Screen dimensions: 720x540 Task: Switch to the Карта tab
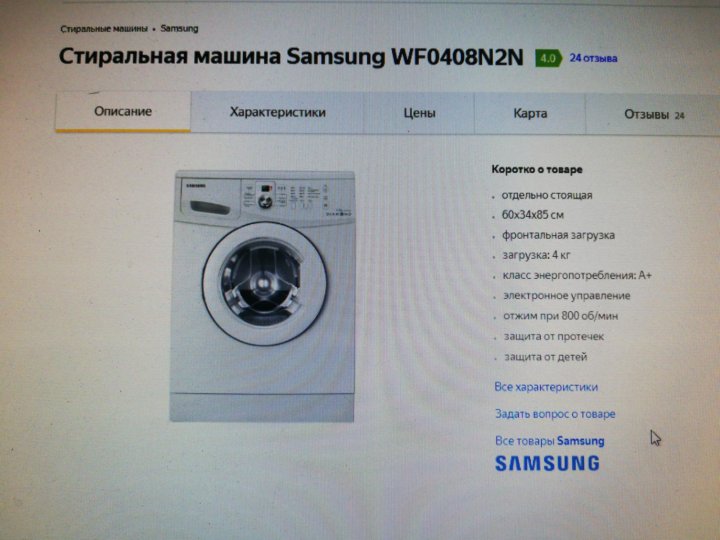530,113
